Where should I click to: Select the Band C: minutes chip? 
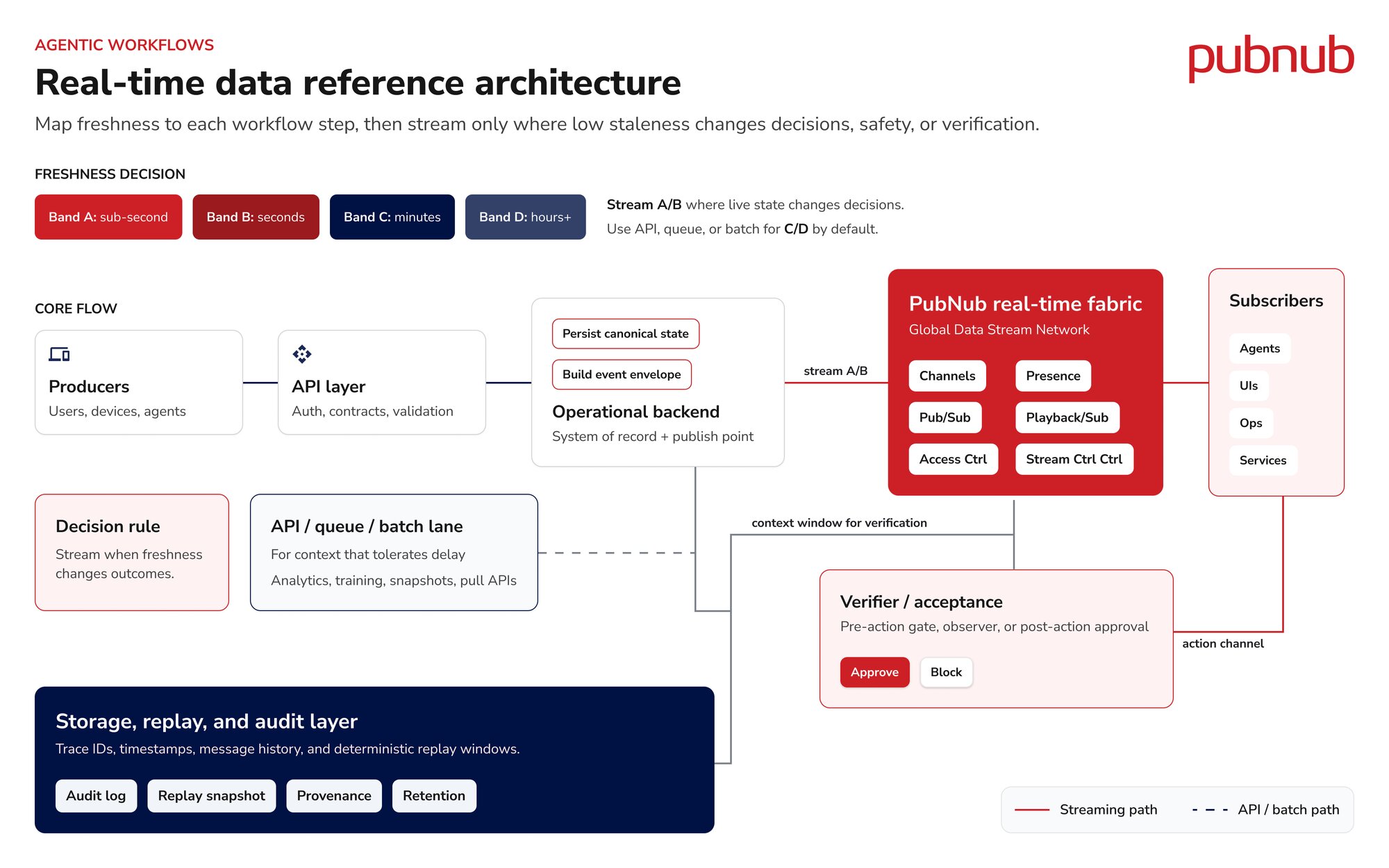392,217
